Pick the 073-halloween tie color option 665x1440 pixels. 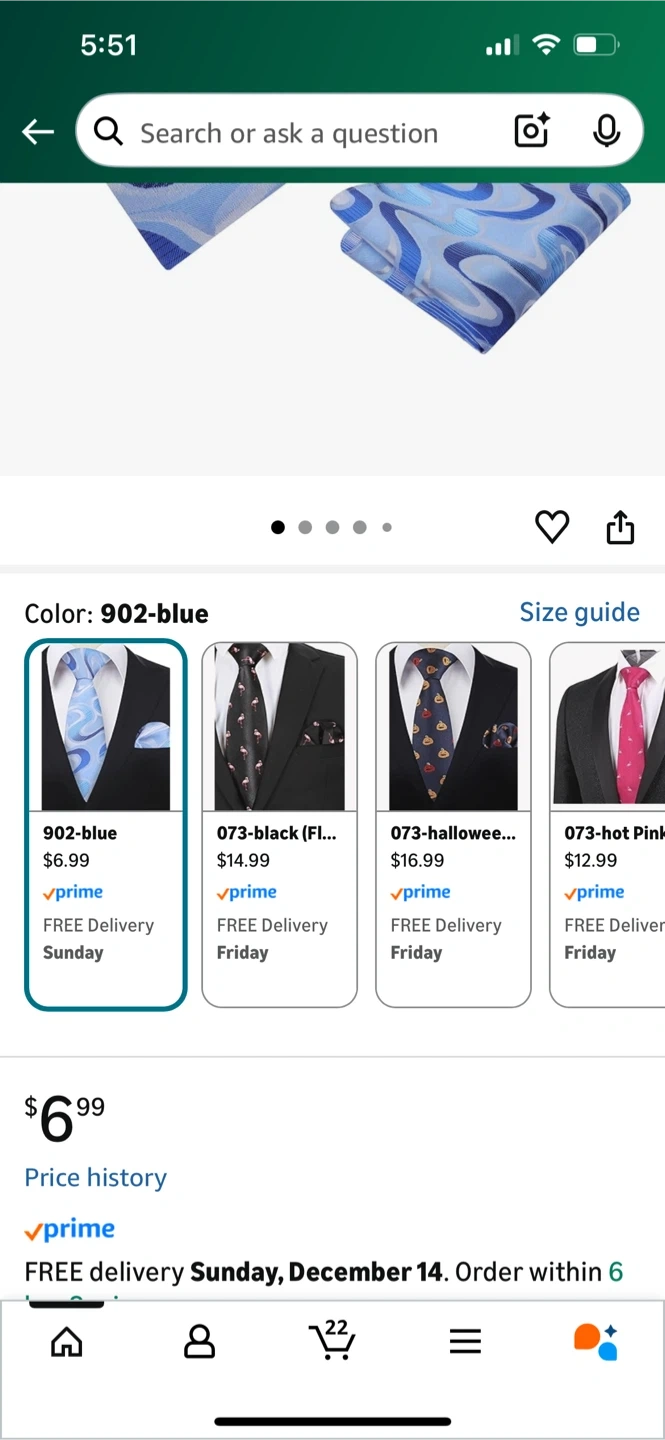(x=453, y=825)
